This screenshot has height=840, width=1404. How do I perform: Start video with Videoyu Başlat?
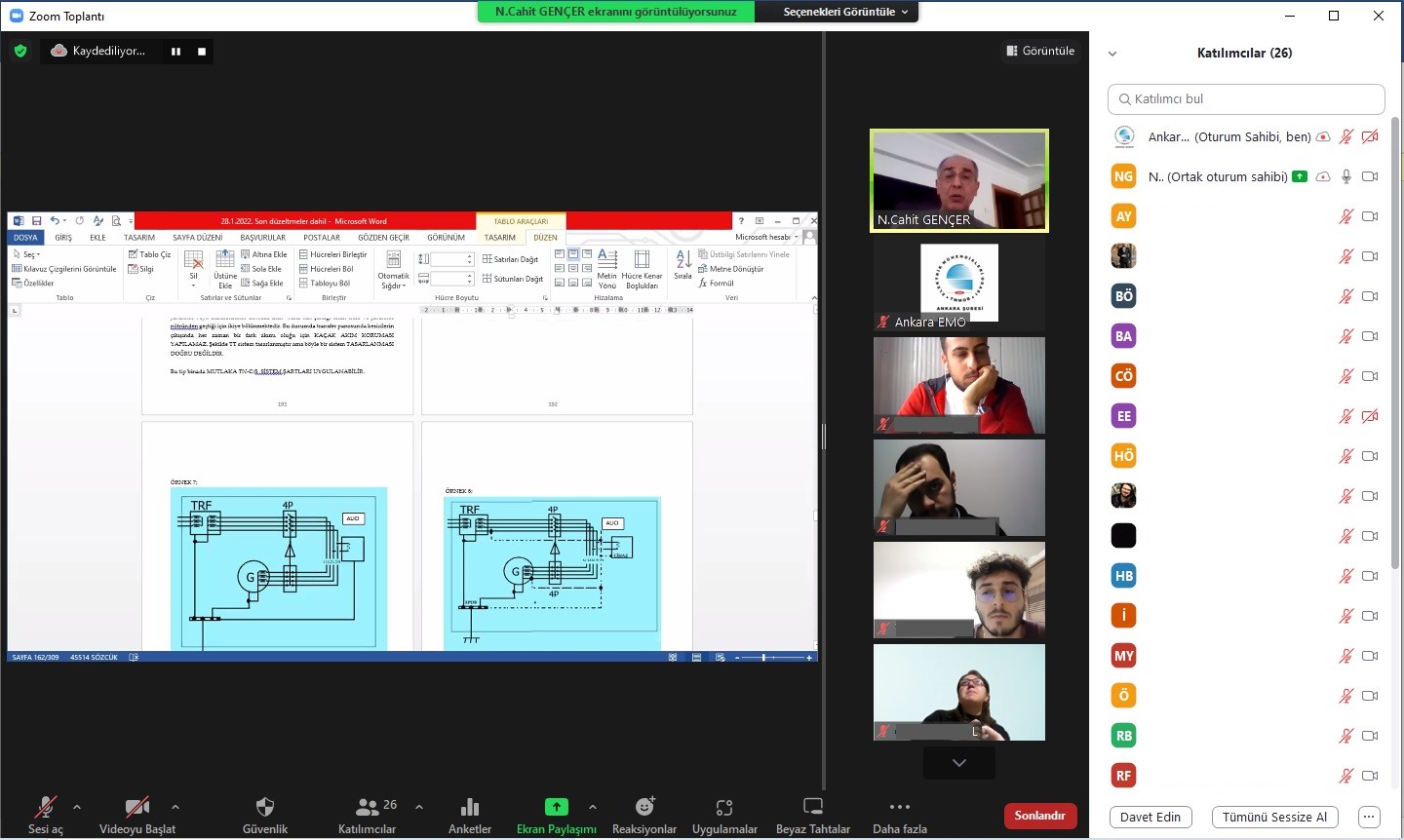pyautogui.click(x=137, y=815)
